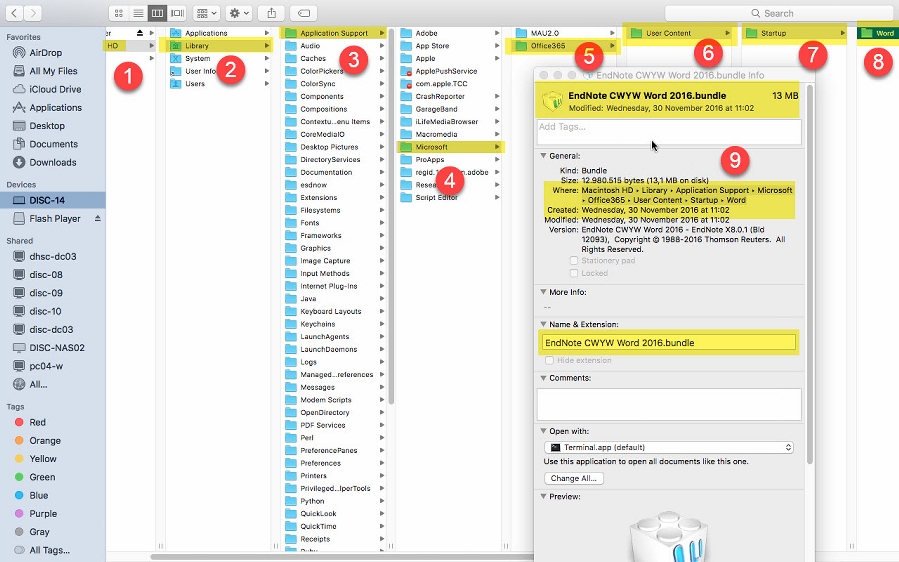Toggle the Stationery pad checkbox

[x=574, y=260]
